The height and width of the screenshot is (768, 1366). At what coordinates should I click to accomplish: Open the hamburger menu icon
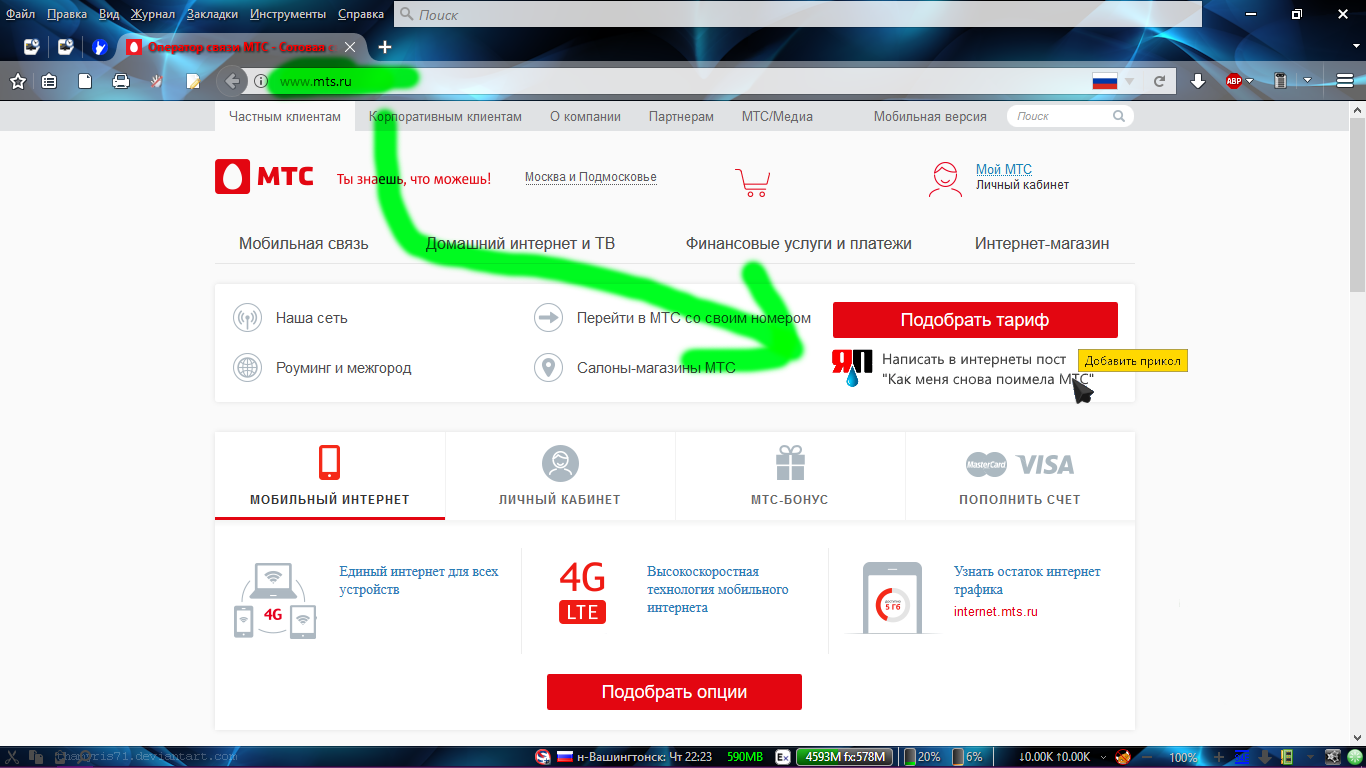coord(1345,81)
